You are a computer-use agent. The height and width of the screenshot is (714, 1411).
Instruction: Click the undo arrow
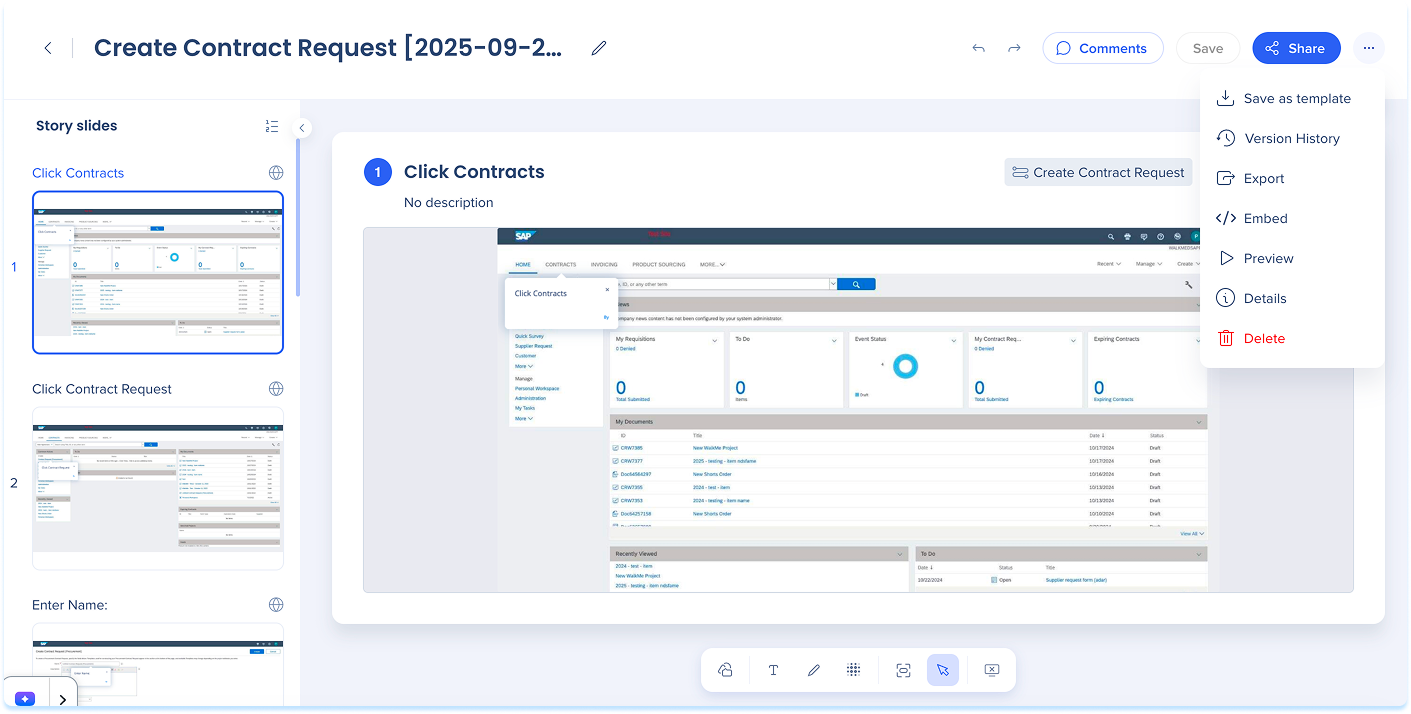978,48
